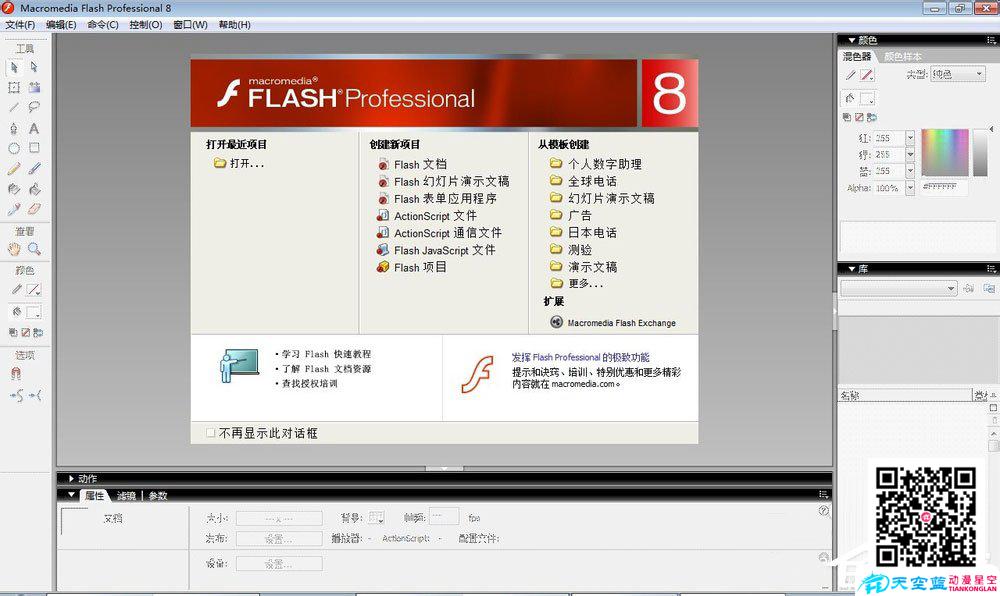Open Color Mixer fill color swatch
Viewport: 1000px width, 596px height.
867,99
